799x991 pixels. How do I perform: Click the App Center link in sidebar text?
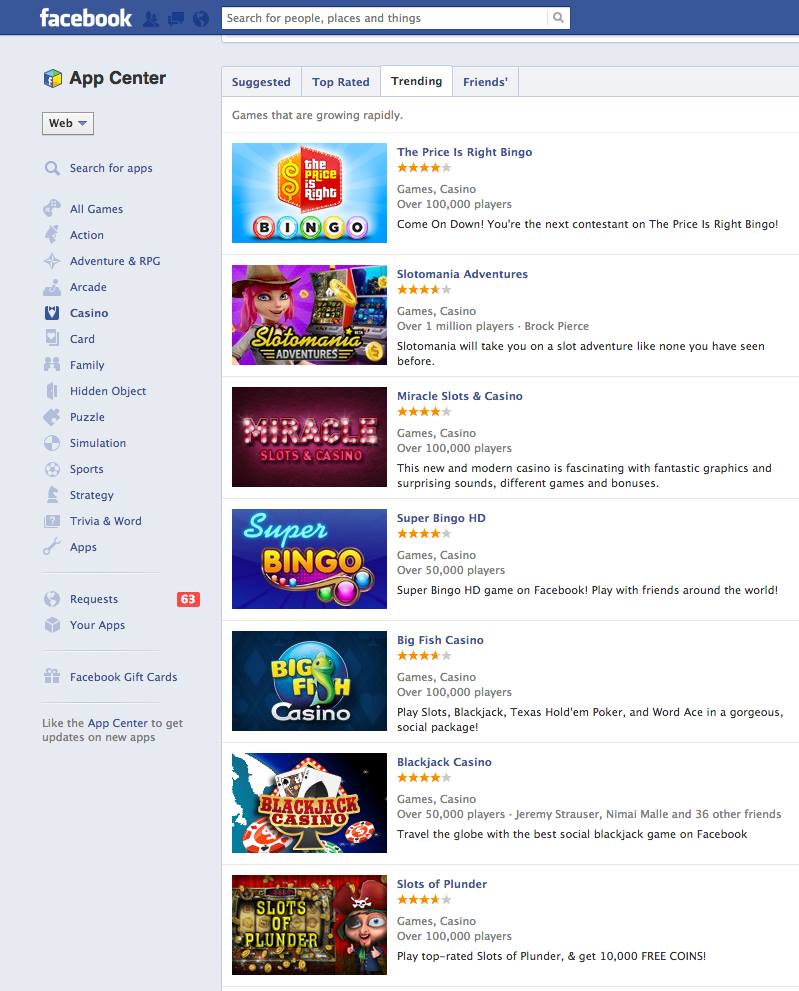coord(117,723)
